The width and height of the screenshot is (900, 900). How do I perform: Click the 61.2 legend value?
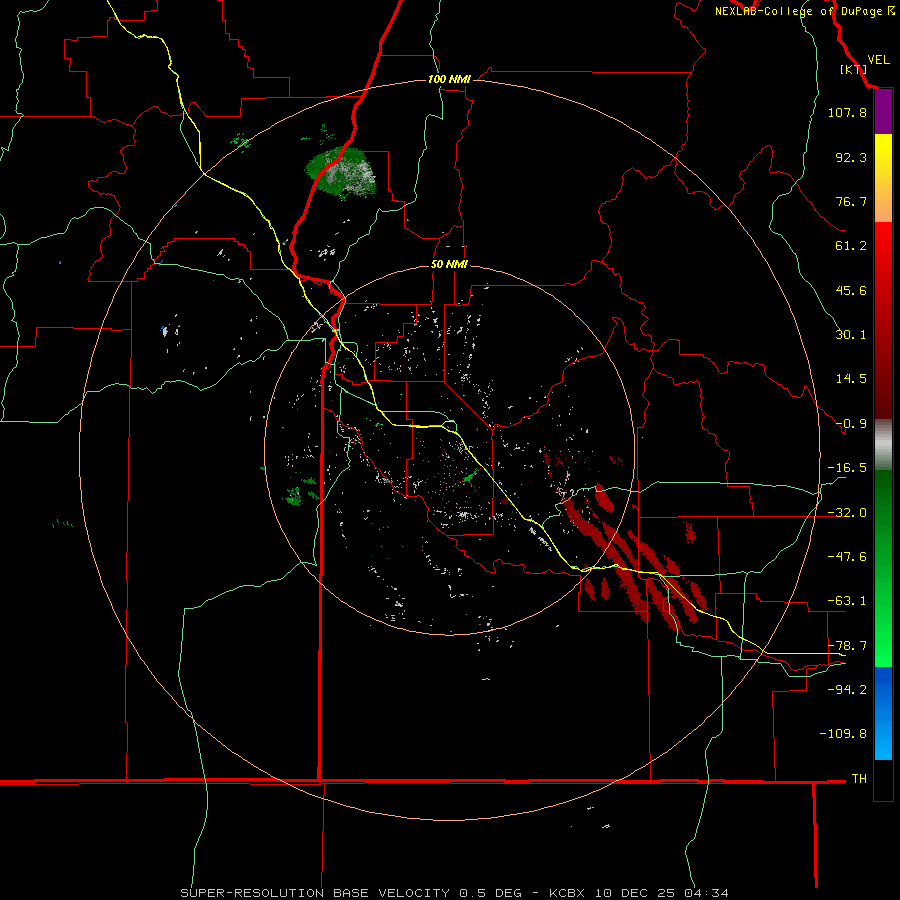[x=851, y=246]
